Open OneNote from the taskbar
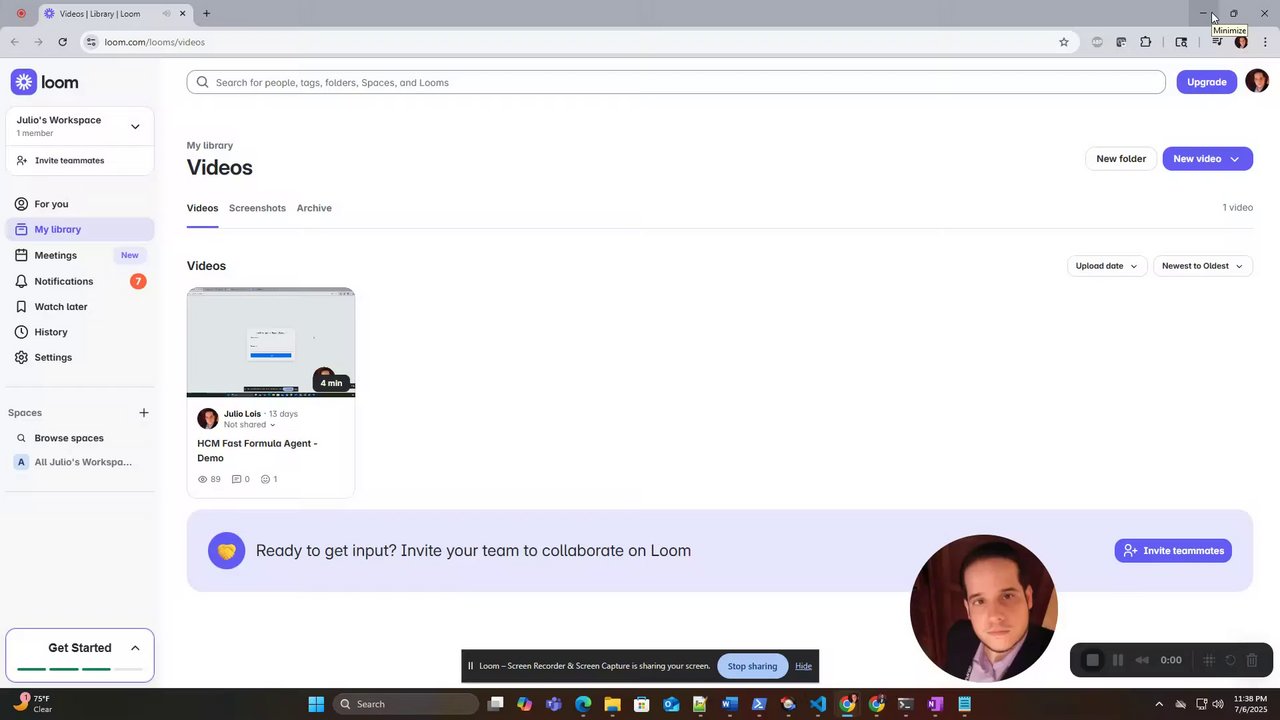 [935, 704]
